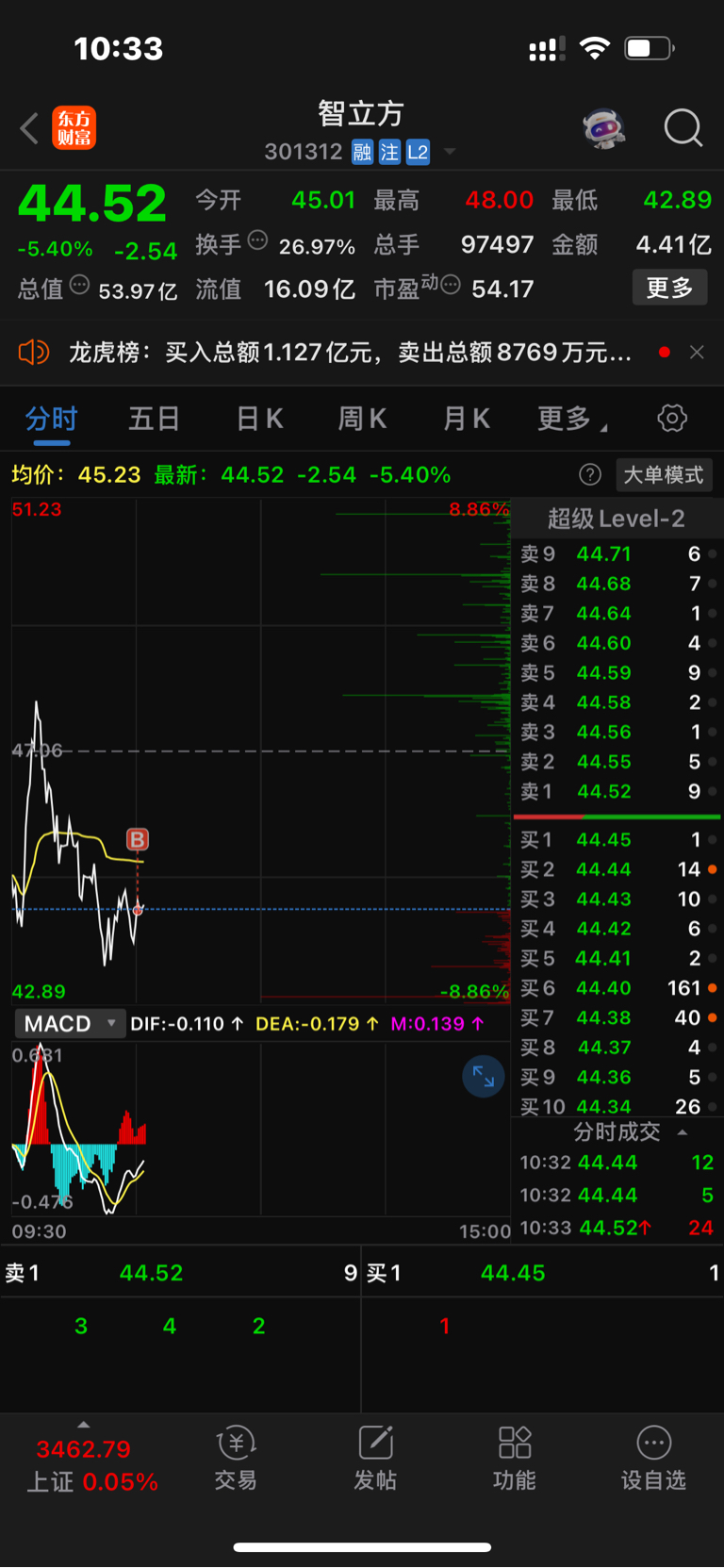The image size is (724, 1568).
Task: Open the 超级Level-2 panel header
Action: [617, 519]
